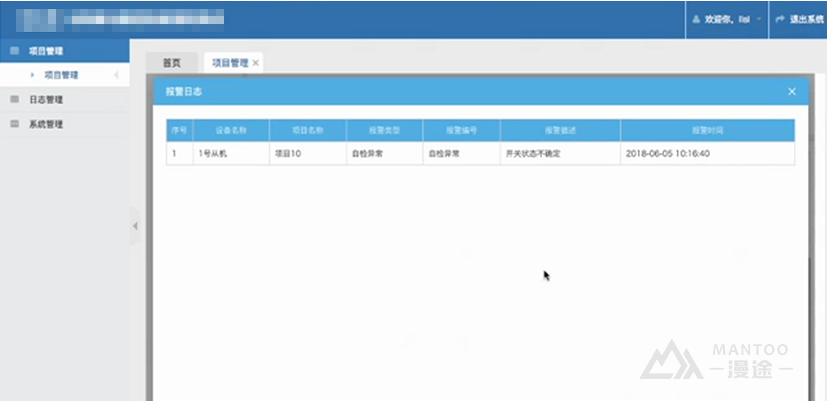Select the 项目管理 tab
The height and width of the screenshot is (402, 827).
[x=229, y=63]
